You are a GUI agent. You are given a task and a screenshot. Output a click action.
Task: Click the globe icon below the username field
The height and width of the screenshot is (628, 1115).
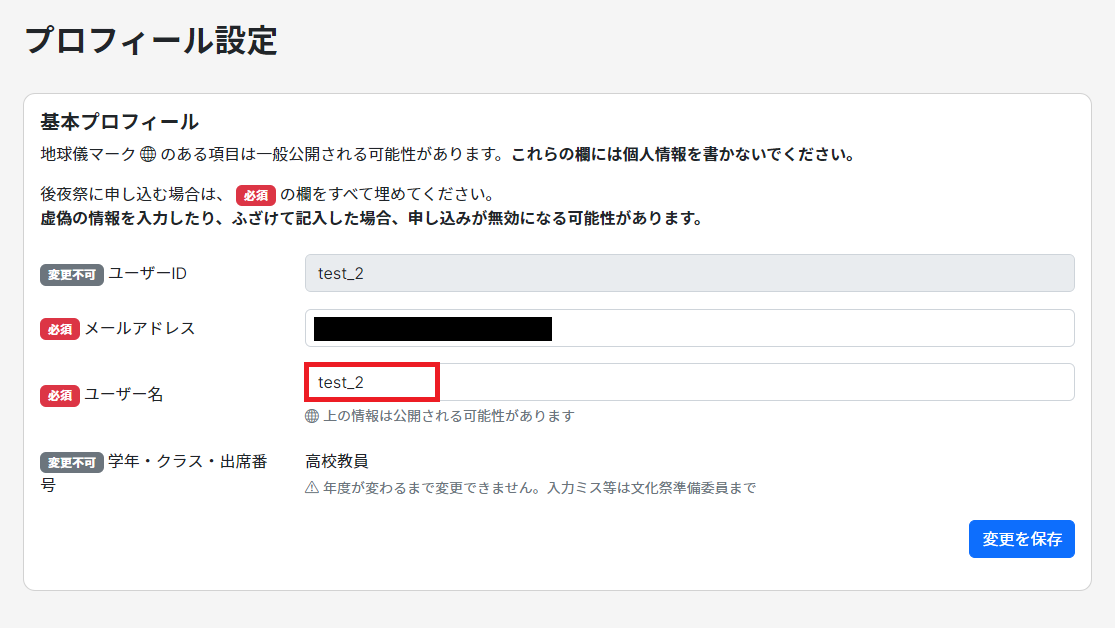pos(312,416)
